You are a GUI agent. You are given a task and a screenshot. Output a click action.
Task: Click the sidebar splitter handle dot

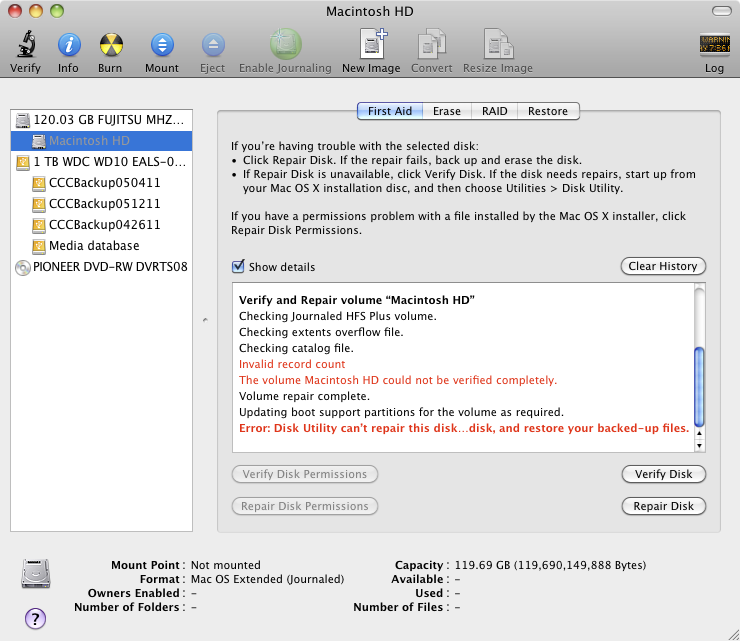point(205,320)
